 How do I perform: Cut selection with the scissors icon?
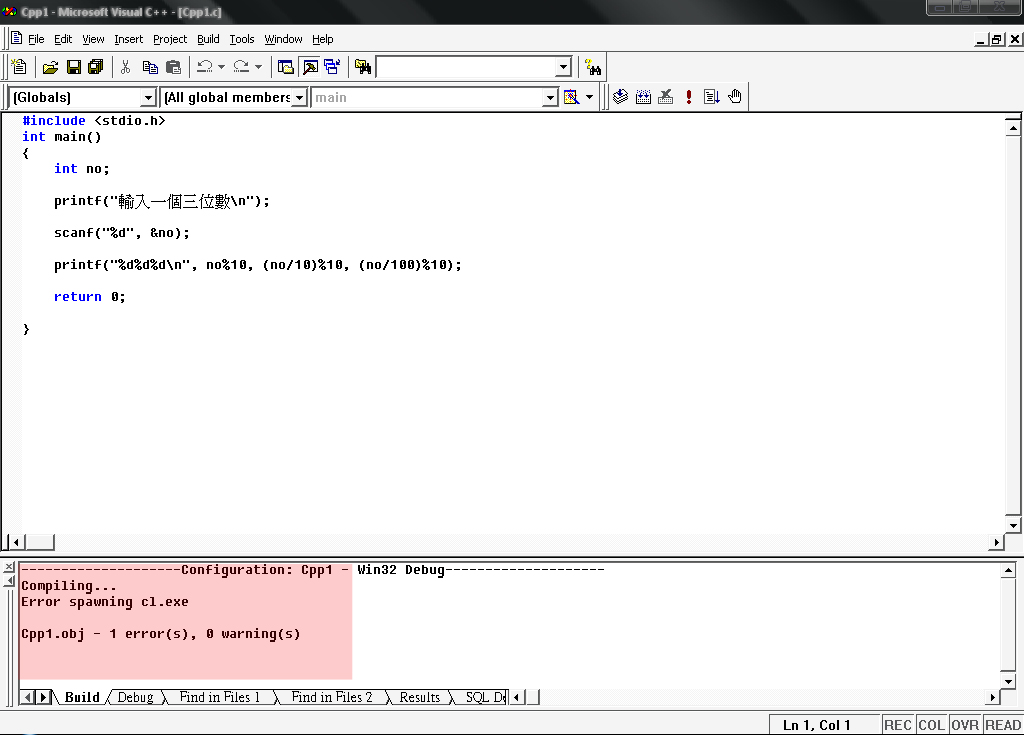pyautogui.click(x=126, y=67)
